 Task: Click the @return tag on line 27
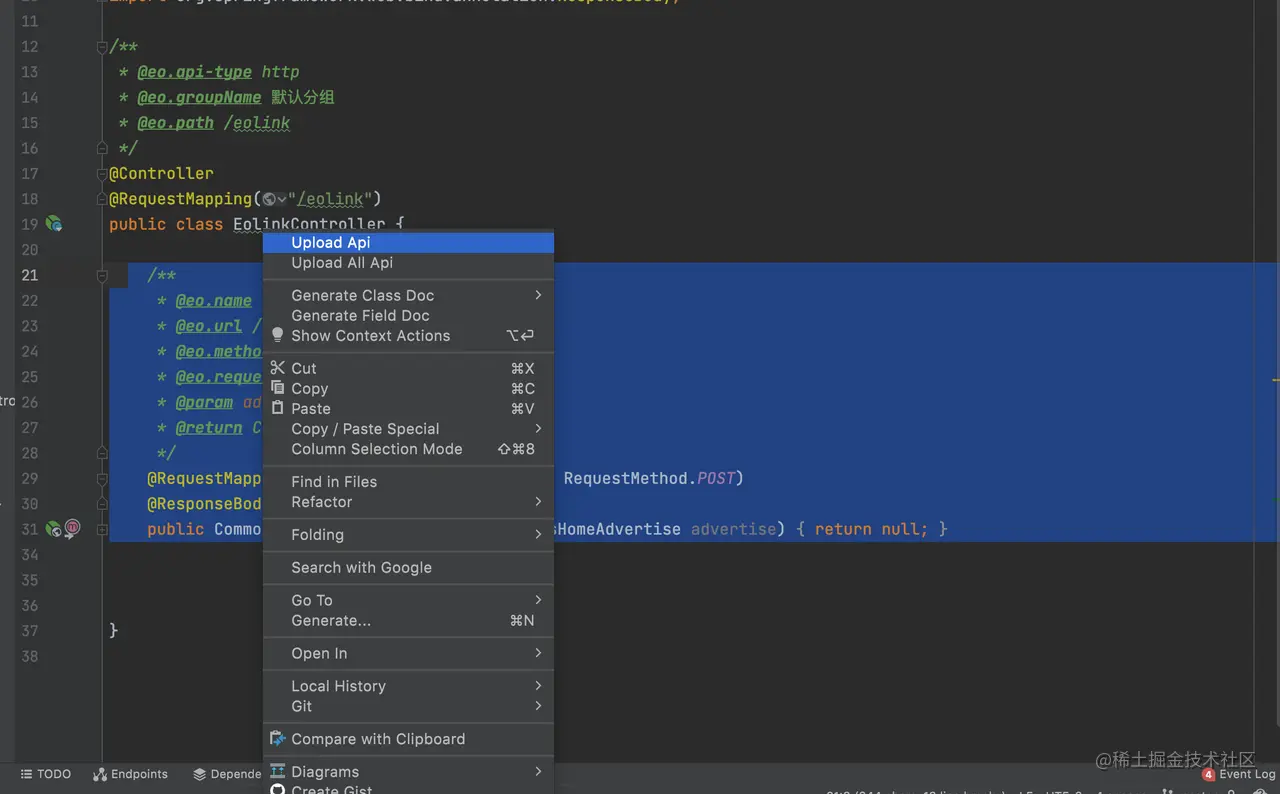pos(209,427)
